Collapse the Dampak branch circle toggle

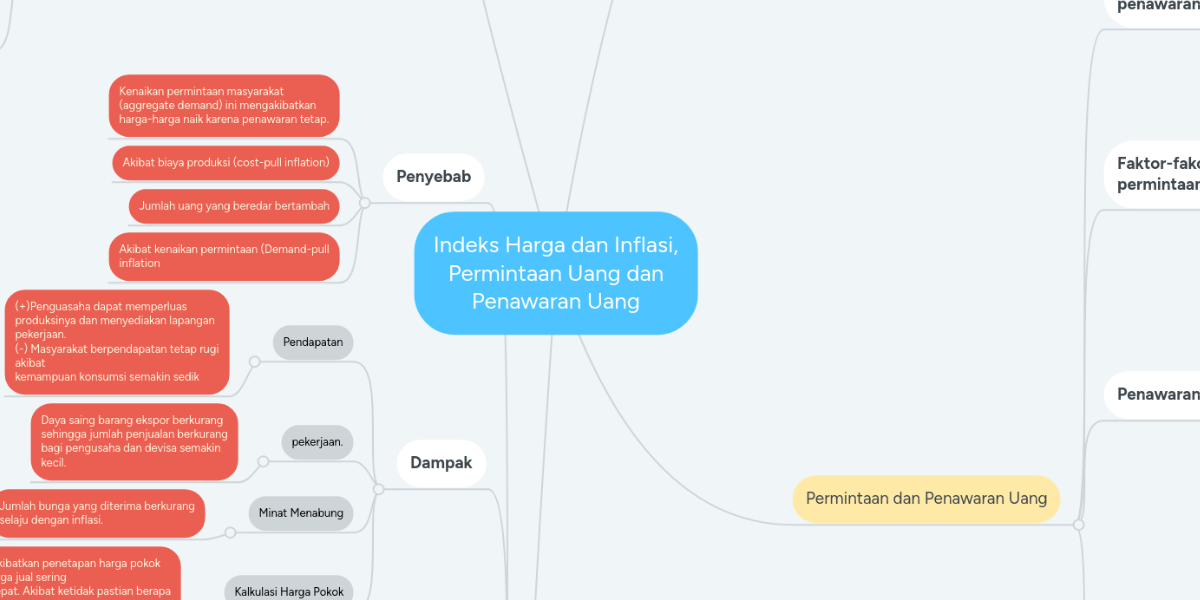[x=378, y=489]
